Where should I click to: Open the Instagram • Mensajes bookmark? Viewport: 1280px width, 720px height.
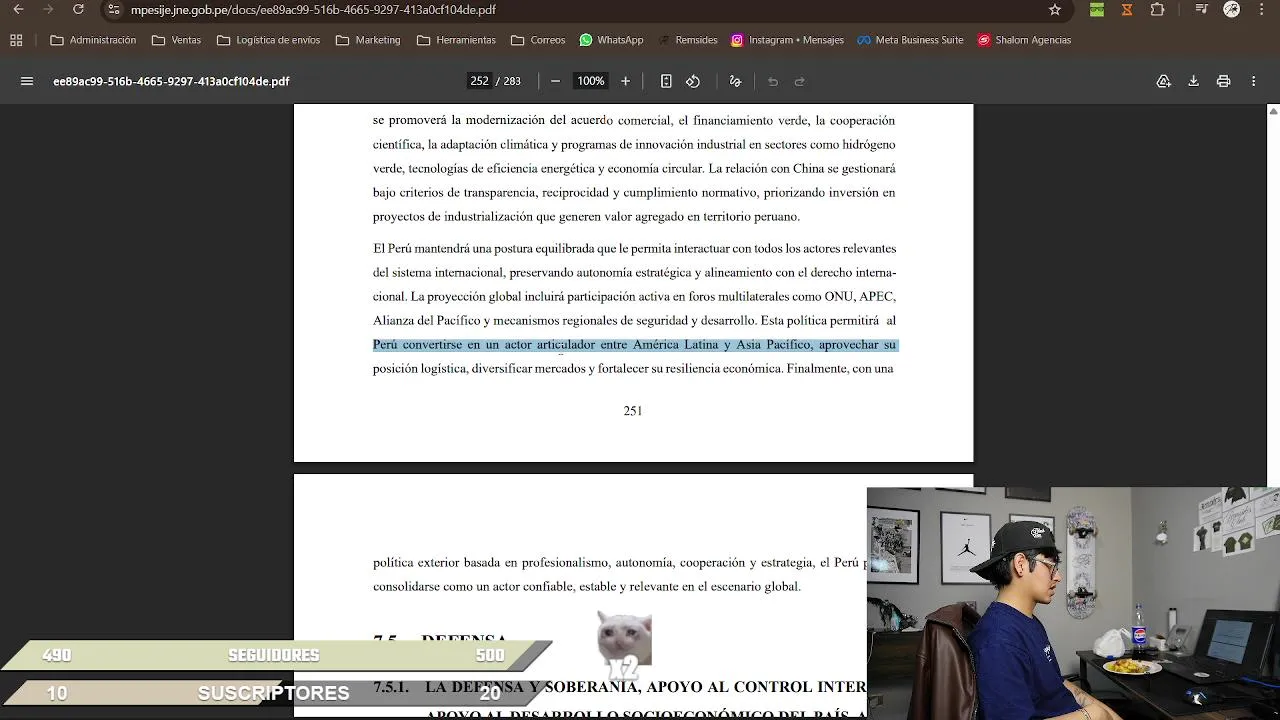point(788,40)
